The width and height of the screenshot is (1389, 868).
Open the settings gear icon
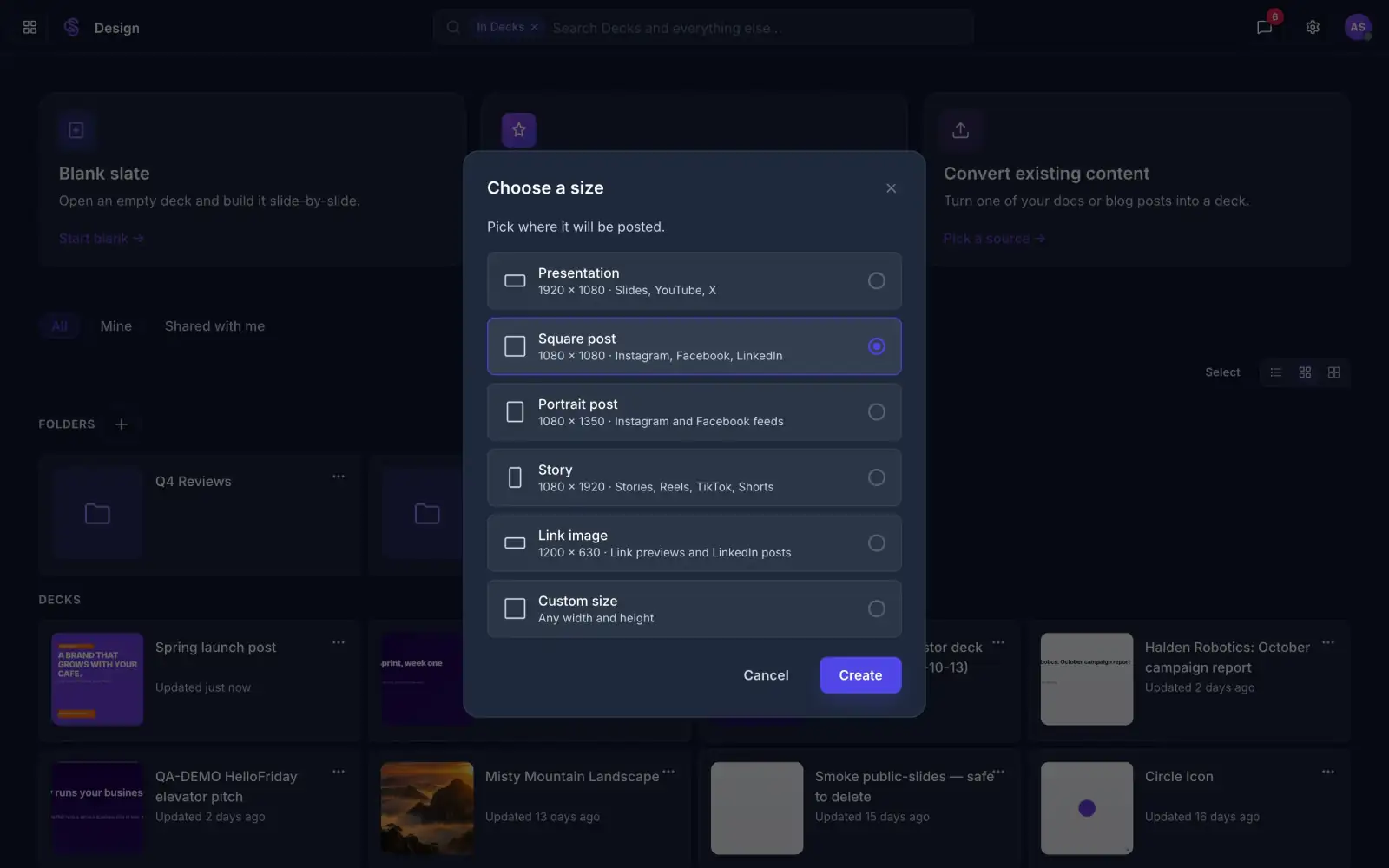click(1313, 28)
